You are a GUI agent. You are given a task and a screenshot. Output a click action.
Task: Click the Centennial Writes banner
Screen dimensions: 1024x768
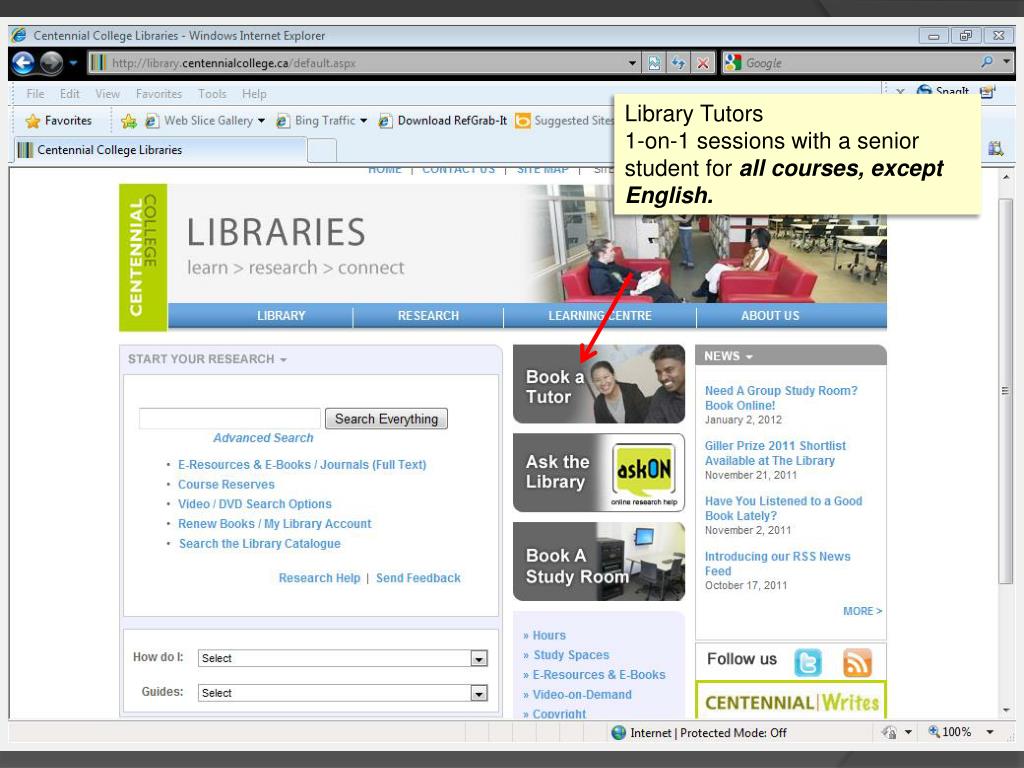pos(791,701)
